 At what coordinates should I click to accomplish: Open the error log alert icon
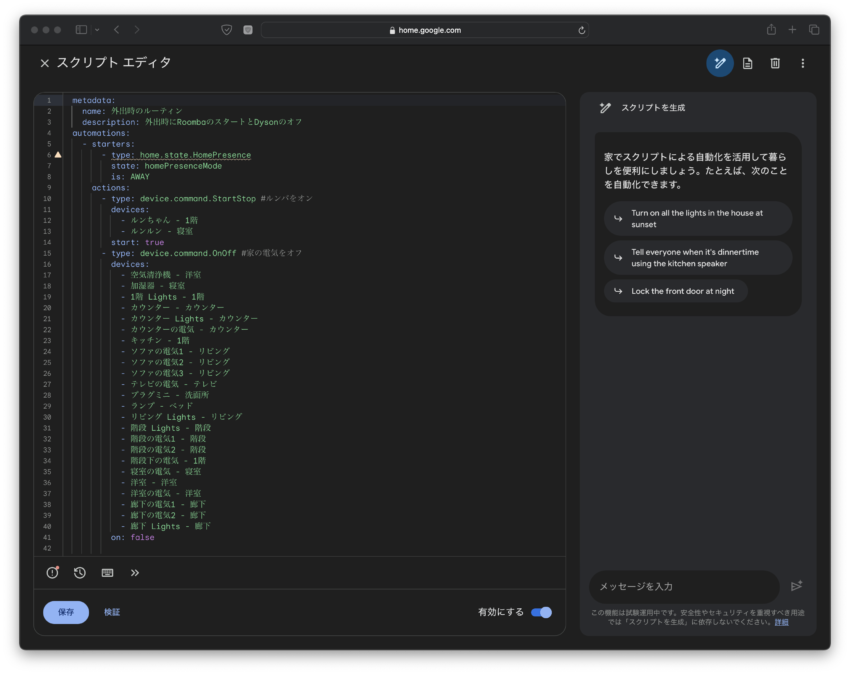tap(53, 573)
